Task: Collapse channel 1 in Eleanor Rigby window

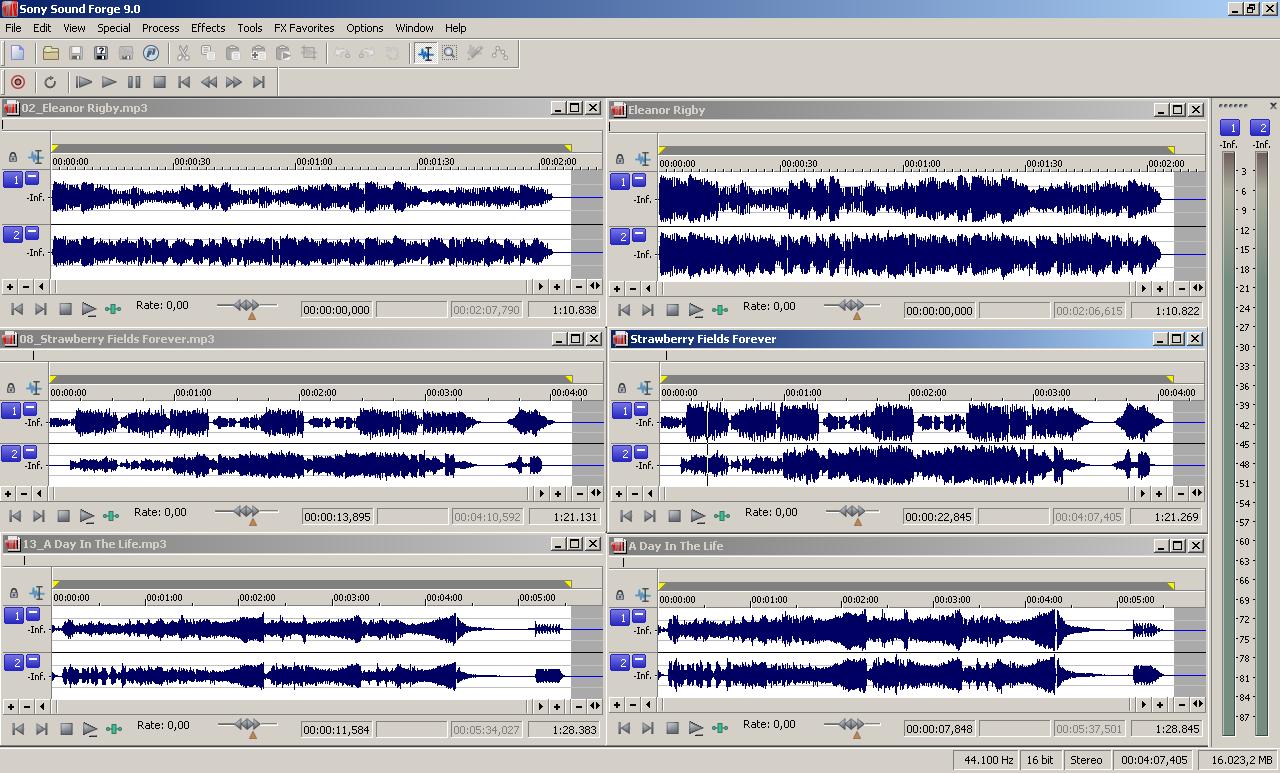Action: pos(639,180)
